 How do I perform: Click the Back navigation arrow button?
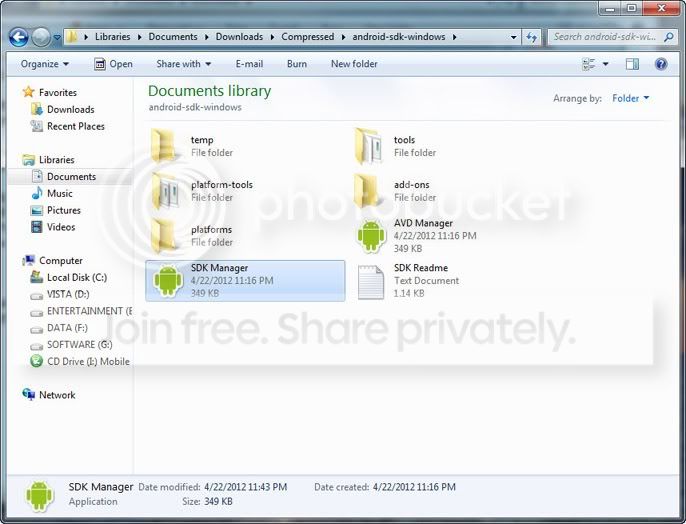click(x=18, y=37)
